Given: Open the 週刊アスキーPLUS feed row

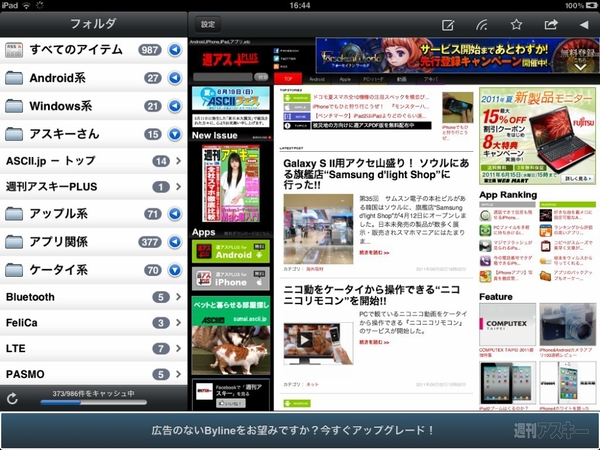Looking at the screenshot, I should [x=93, y=187].
